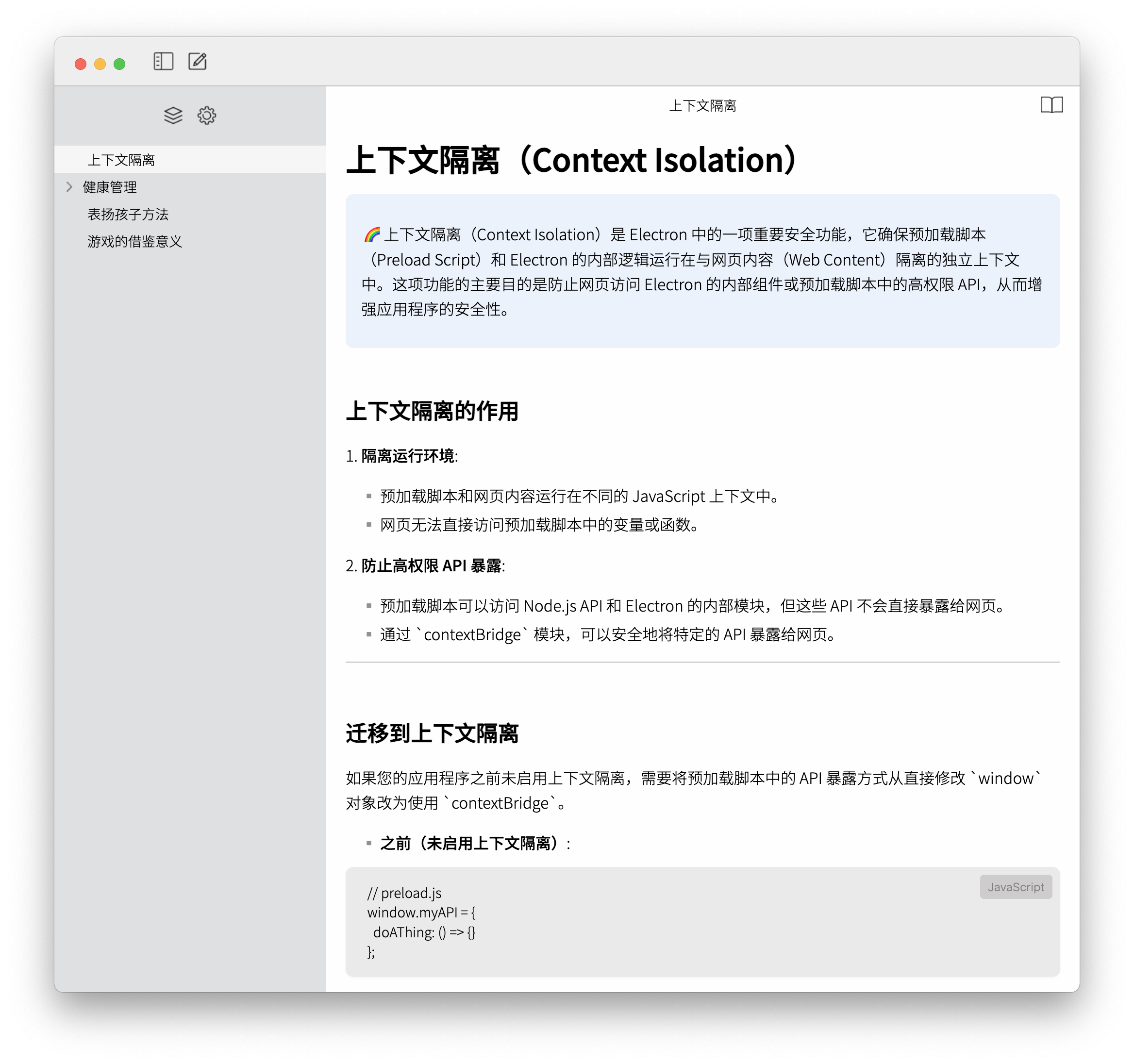The width and height of the screenshot is (1134, 1064).
Task: Open the settings gear icon
Action: click(207, 115)
